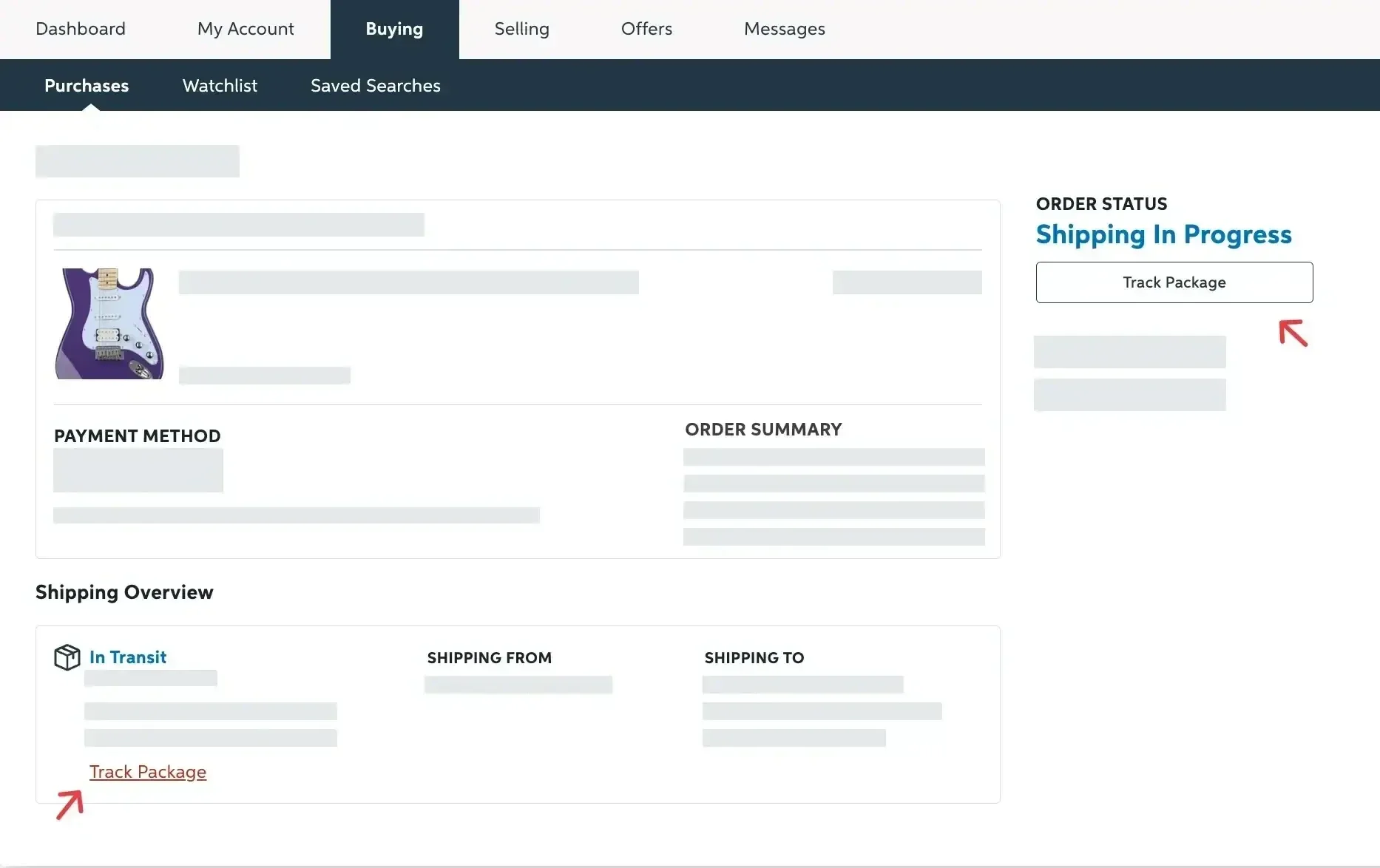The height and width of the screenshot is (868, 1380).
Task: Follow the Track Package link in Shipping Overview
Action: (148, 771)
